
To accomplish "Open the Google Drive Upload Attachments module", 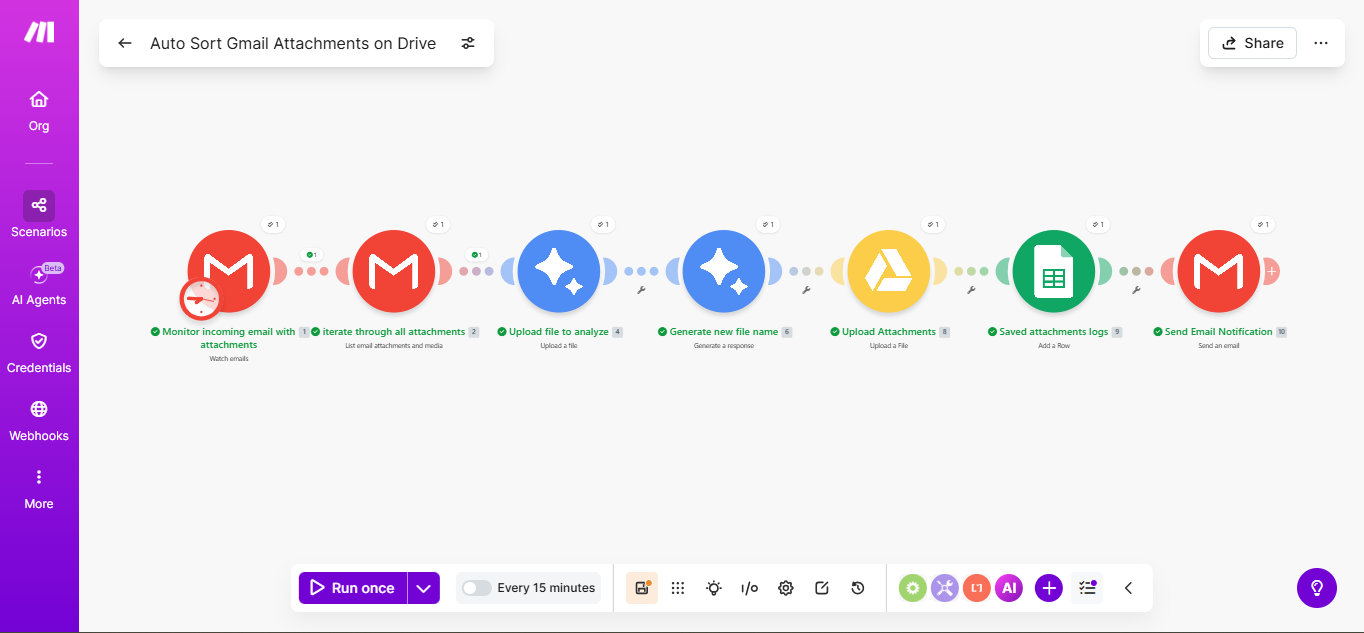I will coord(888,271).
